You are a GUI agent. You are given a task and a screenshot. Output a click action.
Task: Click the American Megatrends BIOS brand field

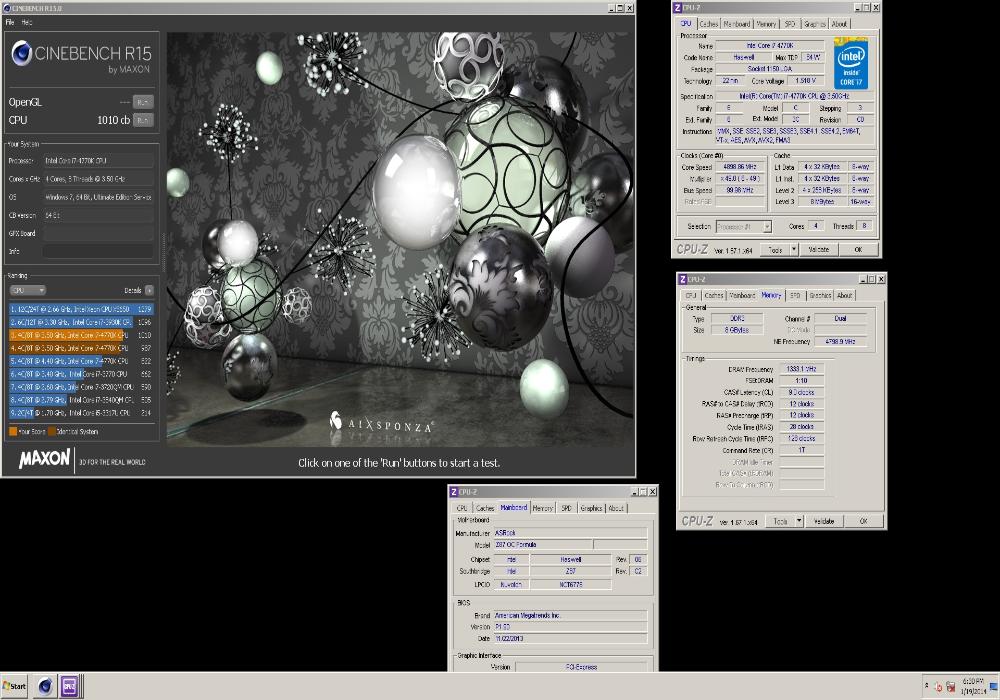[x=570, y=615]
